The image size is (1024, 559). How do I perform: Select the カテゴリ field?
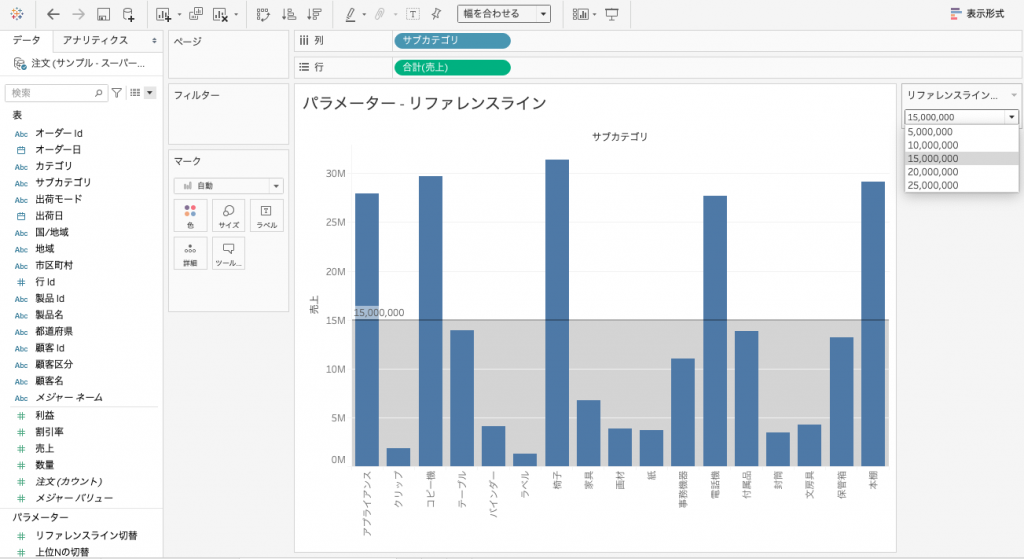[x=54, y=166]
